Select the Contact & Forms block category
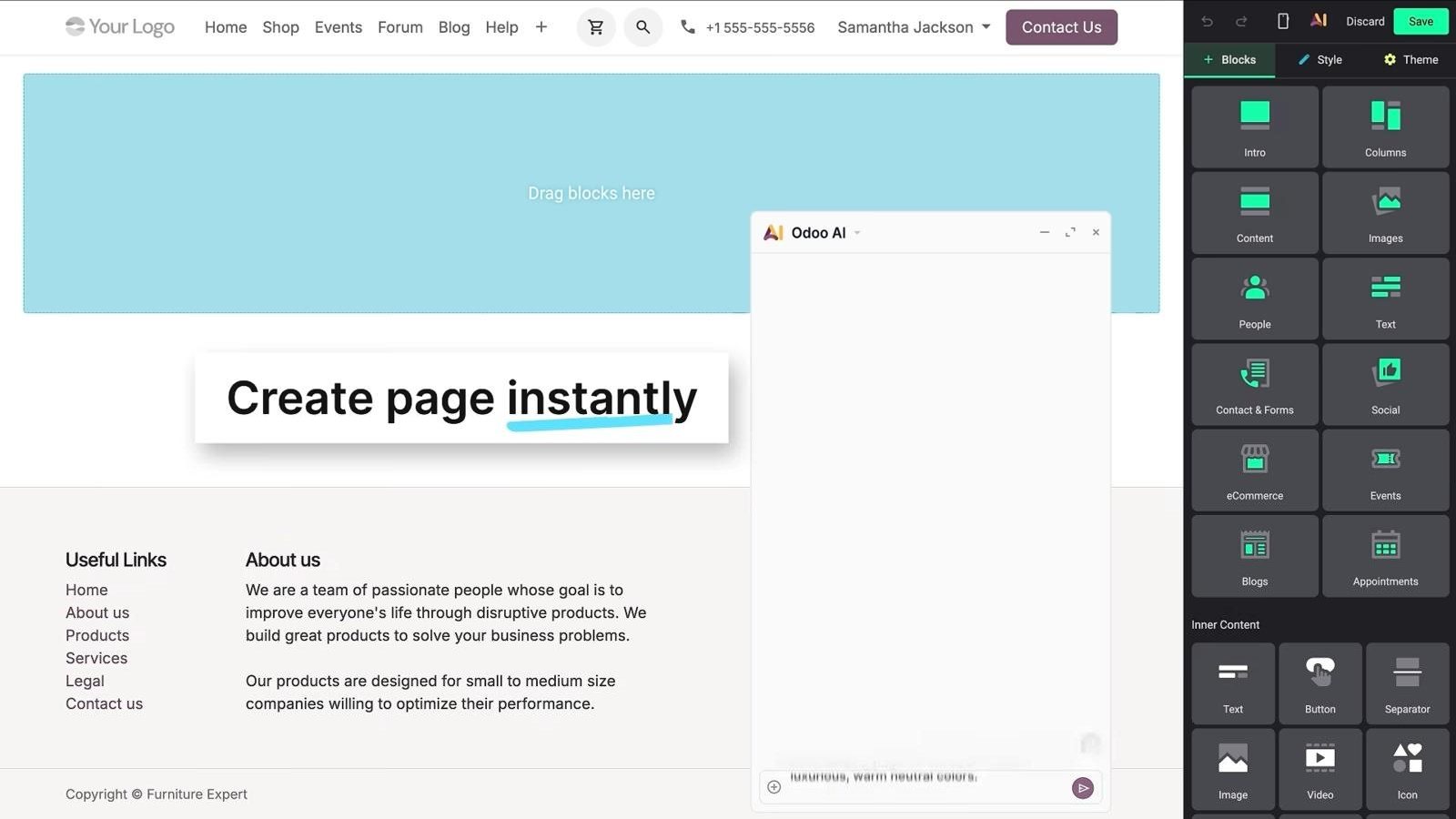This screenshot has width=1456, height=819. (x=1255, y=384)
